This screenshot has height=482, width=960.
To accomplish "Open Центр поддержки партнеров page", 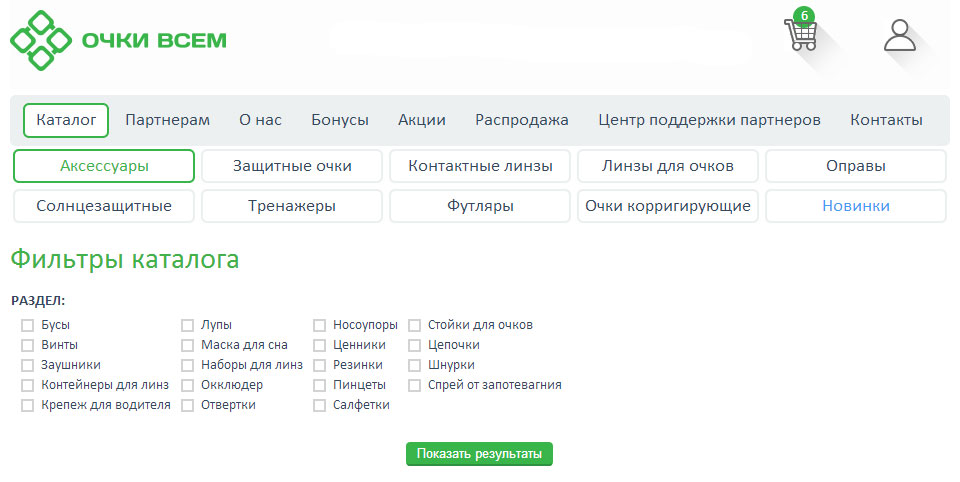I will pos(709,120).
